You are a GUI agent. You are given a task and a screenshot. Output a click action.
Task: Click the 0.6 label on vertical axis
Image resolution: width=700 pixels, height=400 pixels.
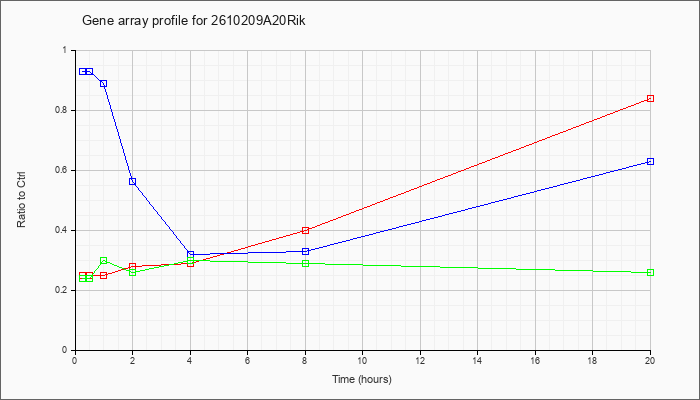tap(66, 171)
